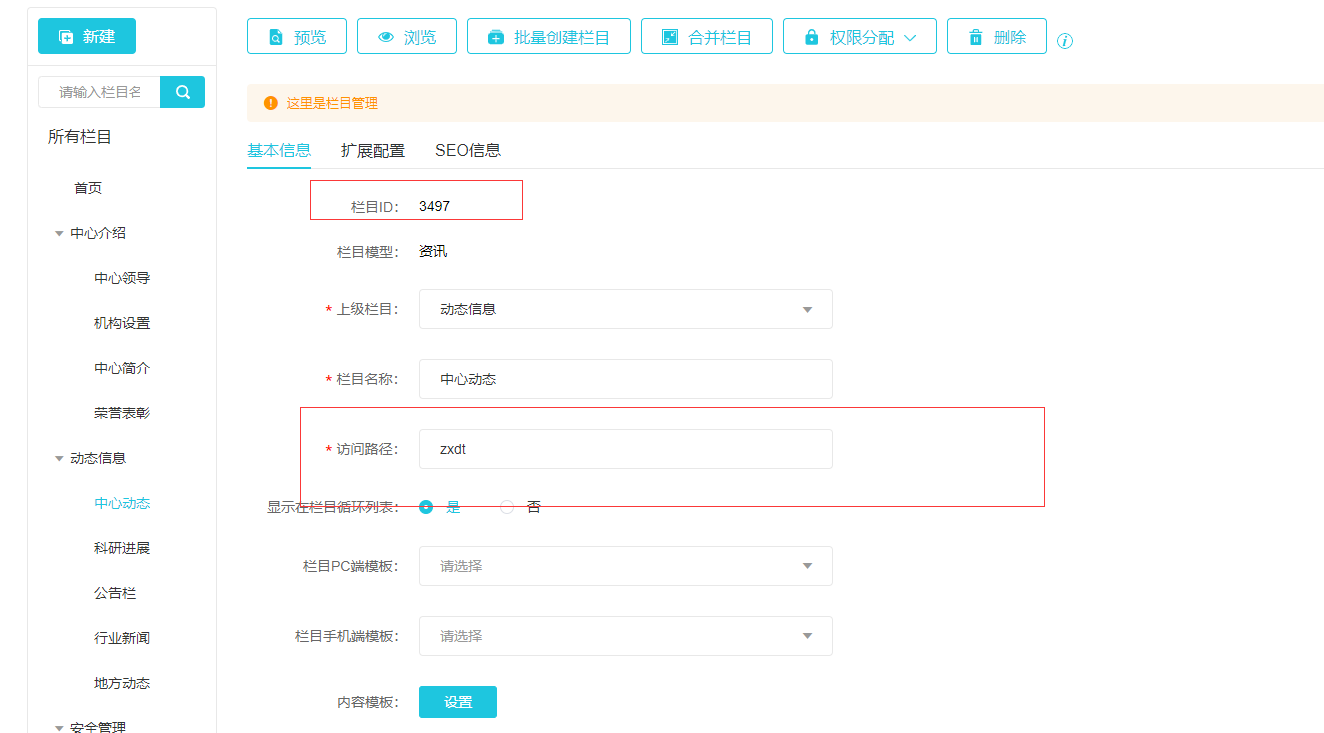Screen dimensions: 1324x733
Task: Click the 新建 create button
Action: pyautogui.click(x=87, y=36)
